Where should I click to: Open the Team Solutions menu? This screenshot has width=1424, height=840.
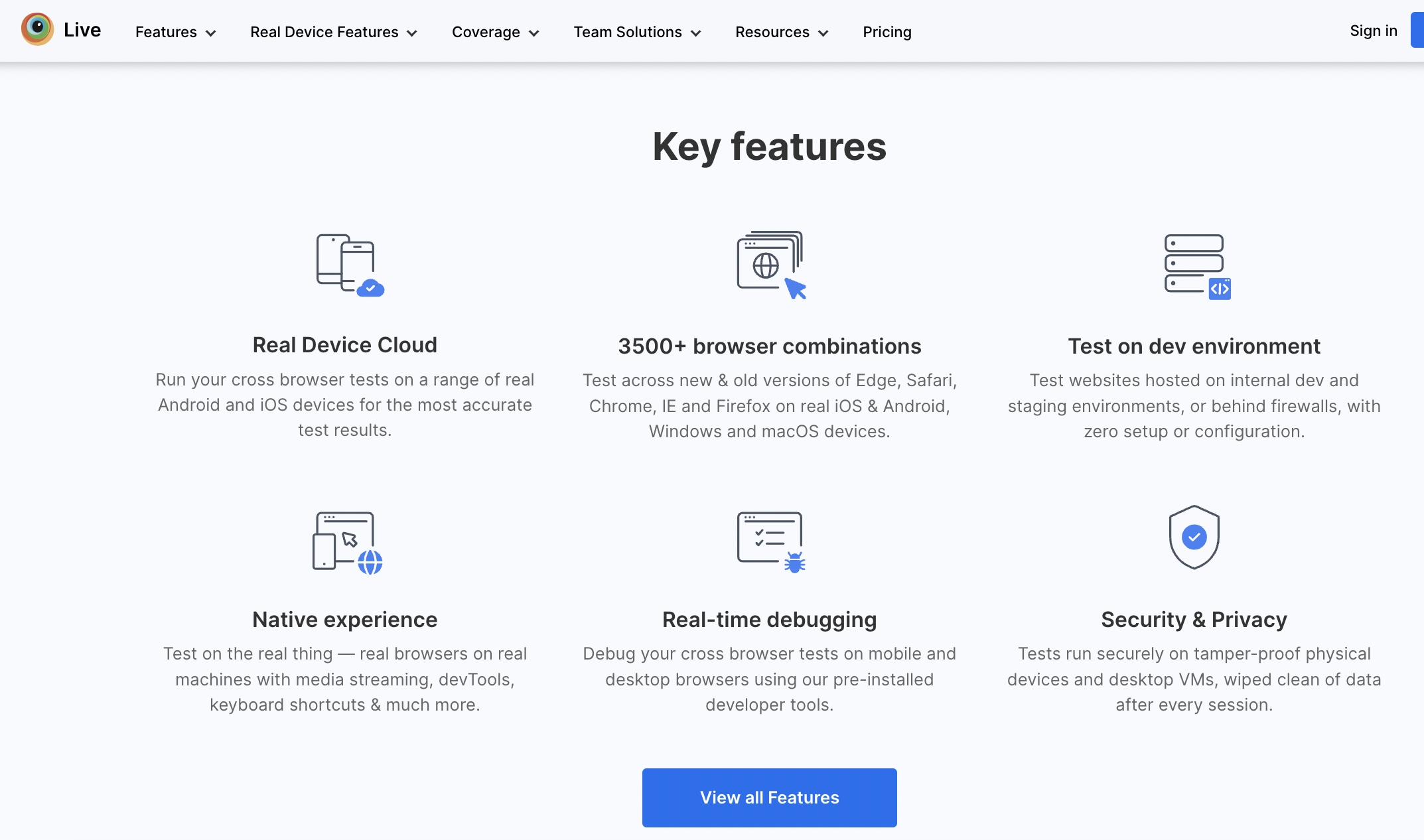pyautogui.click(x=637, y=31)
